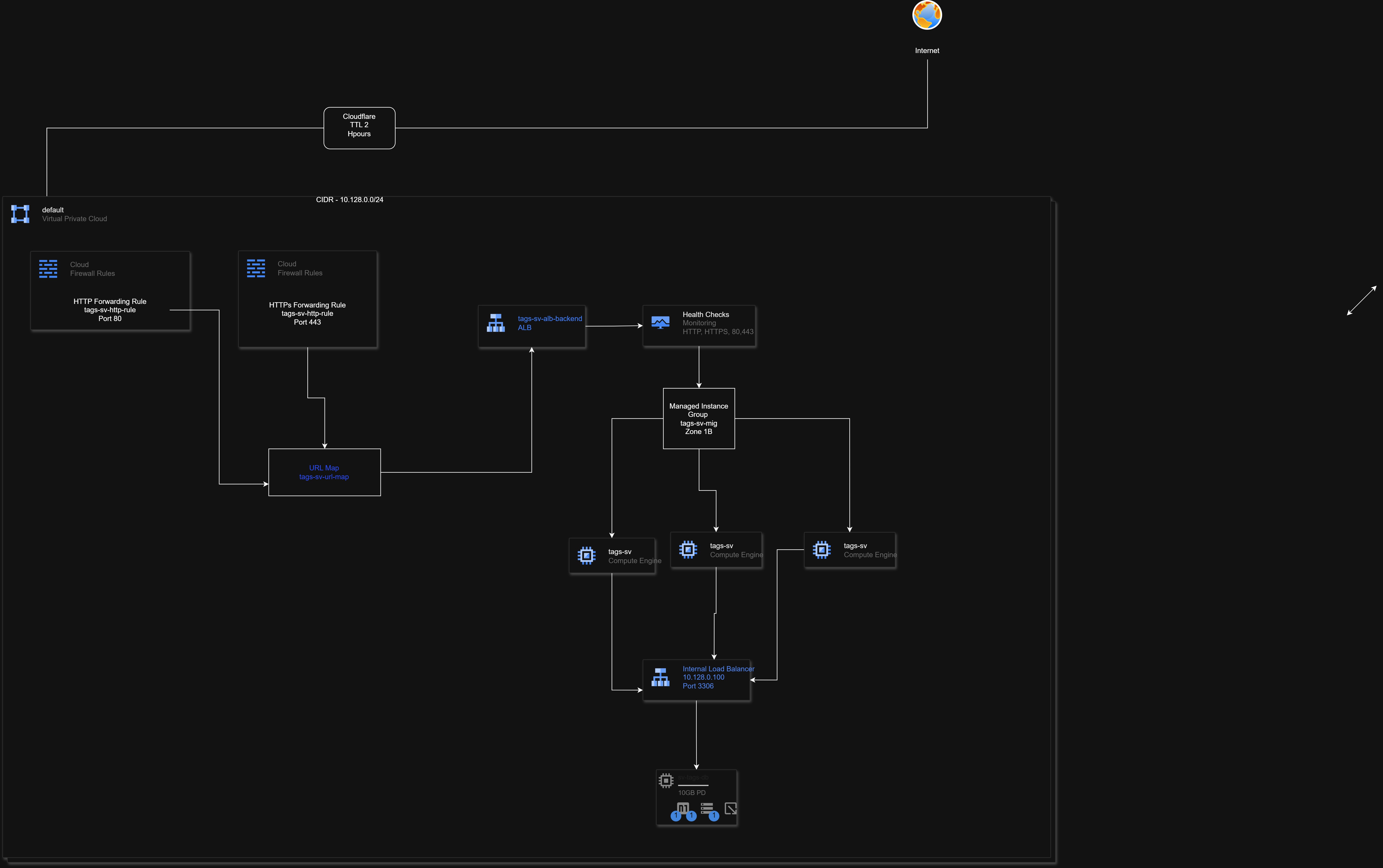Click the external link icon in sv-tags-db

pyautogui.click(x=731, y=808)
